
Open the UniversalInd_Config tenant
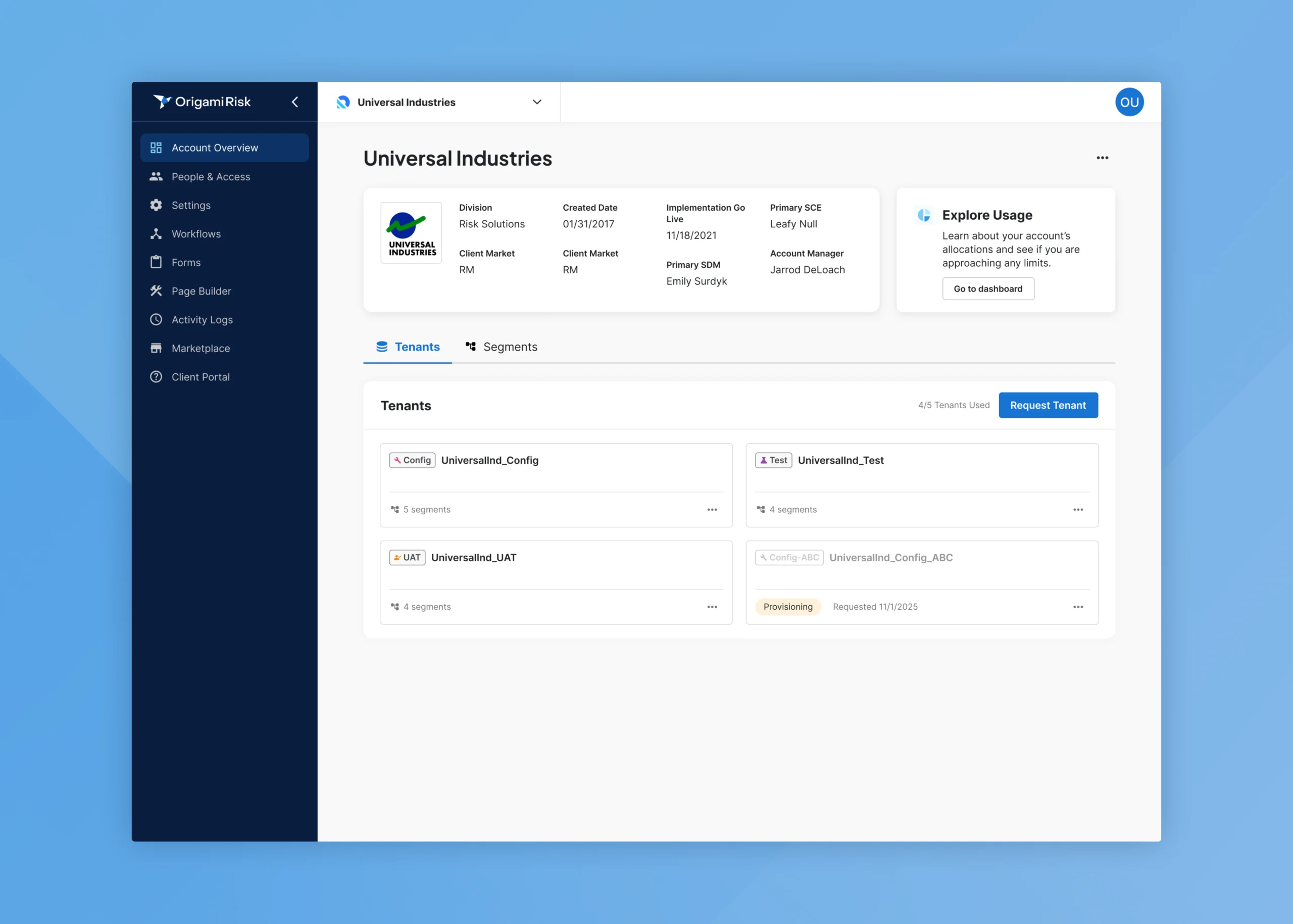point(489,460)
